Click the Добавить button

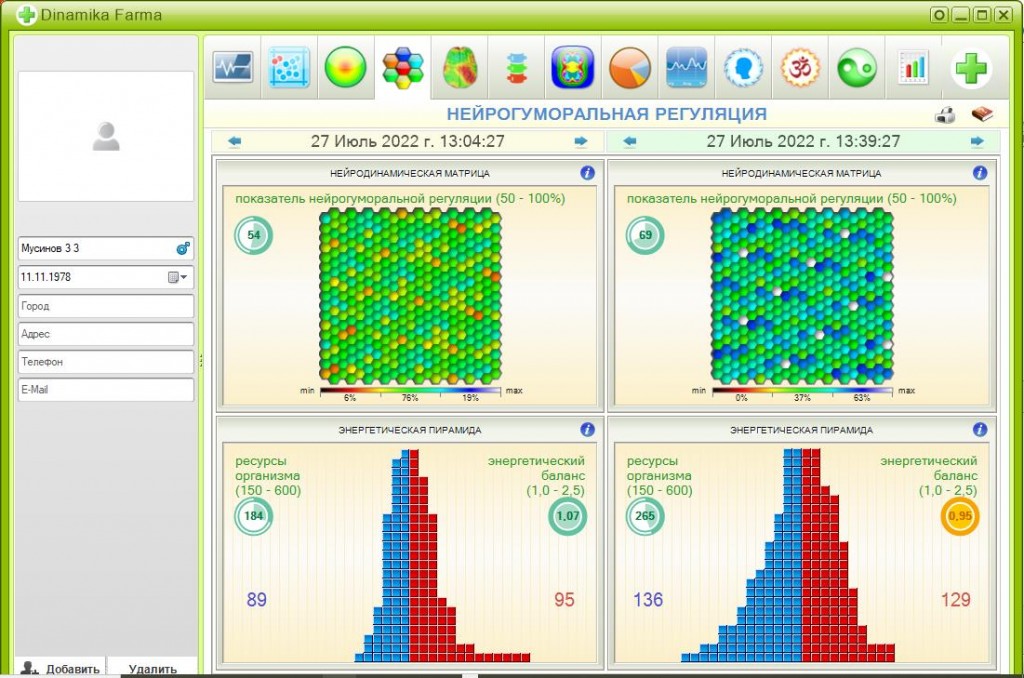60,668
